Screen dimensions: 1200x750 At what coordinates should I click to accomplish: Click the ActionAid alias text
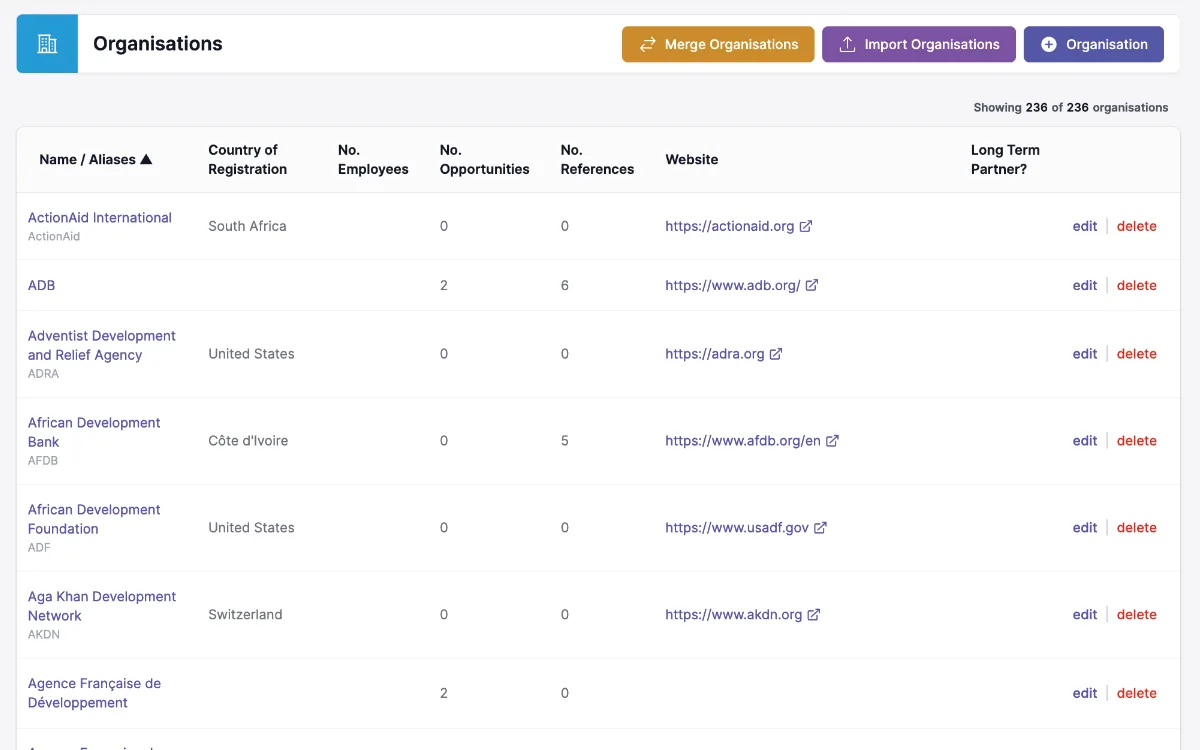(x=54, y=237)
